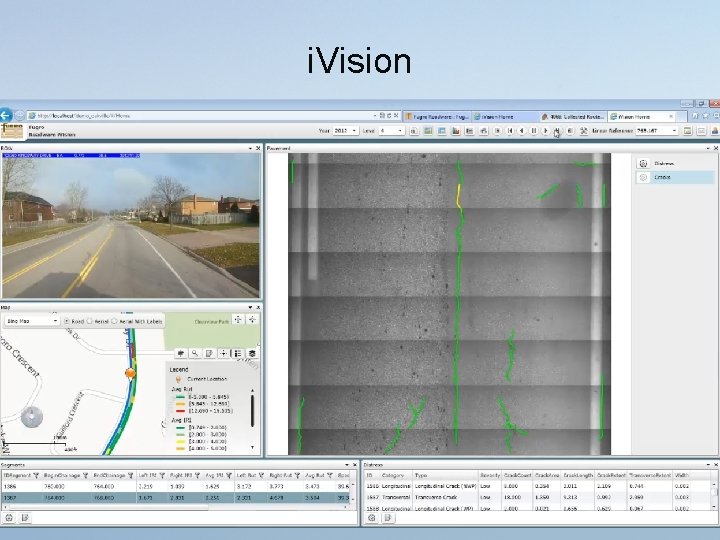
Task: Click the Cracks button in Pavement panel
Action: point(662,177)
